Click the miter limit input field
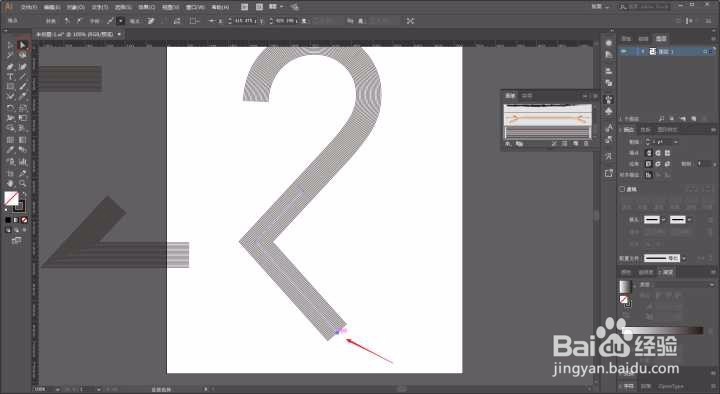The height and width of the screenshot is (394, 720). (704, 163)
